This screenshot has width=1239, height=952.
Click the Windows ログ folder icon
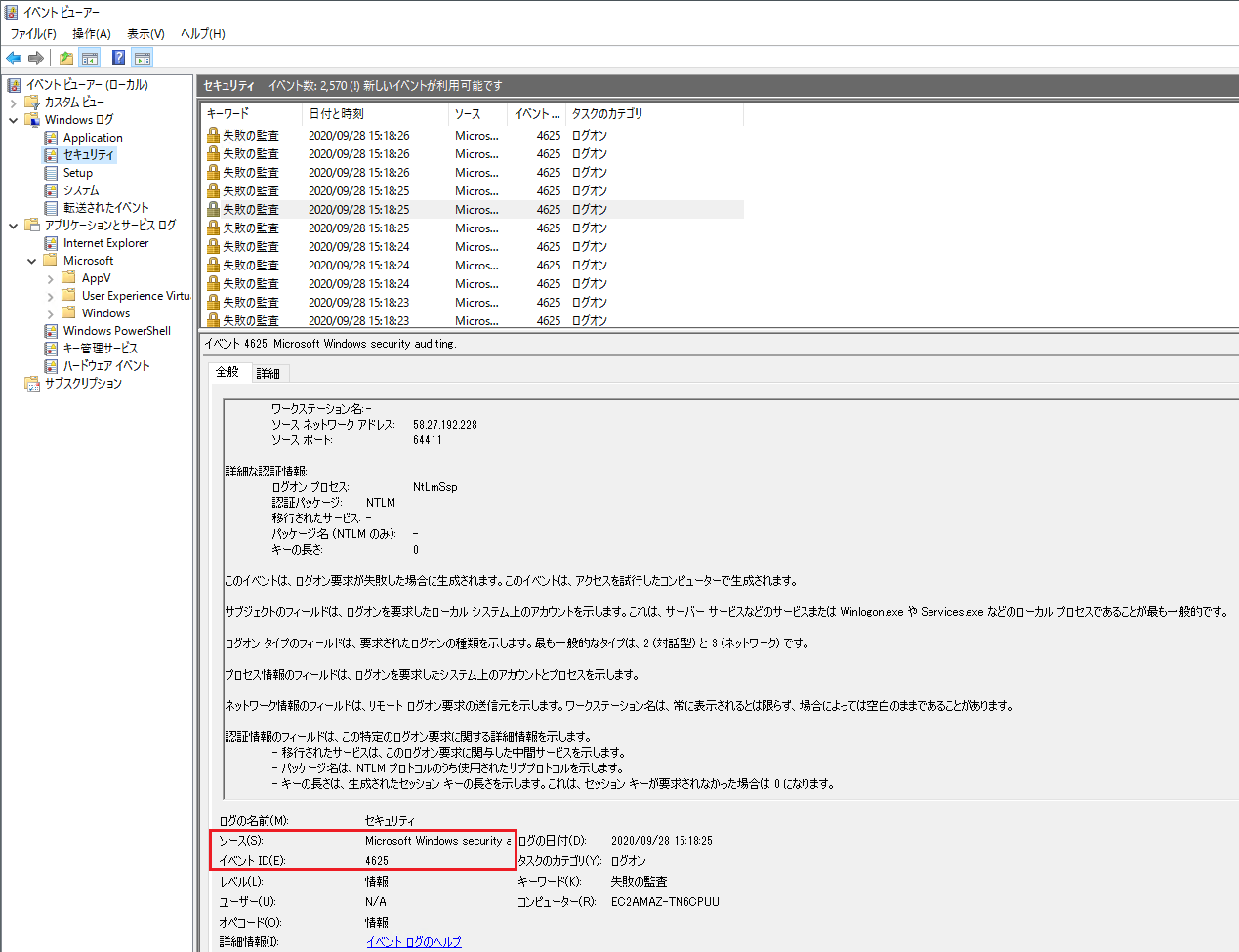(32, 120)
